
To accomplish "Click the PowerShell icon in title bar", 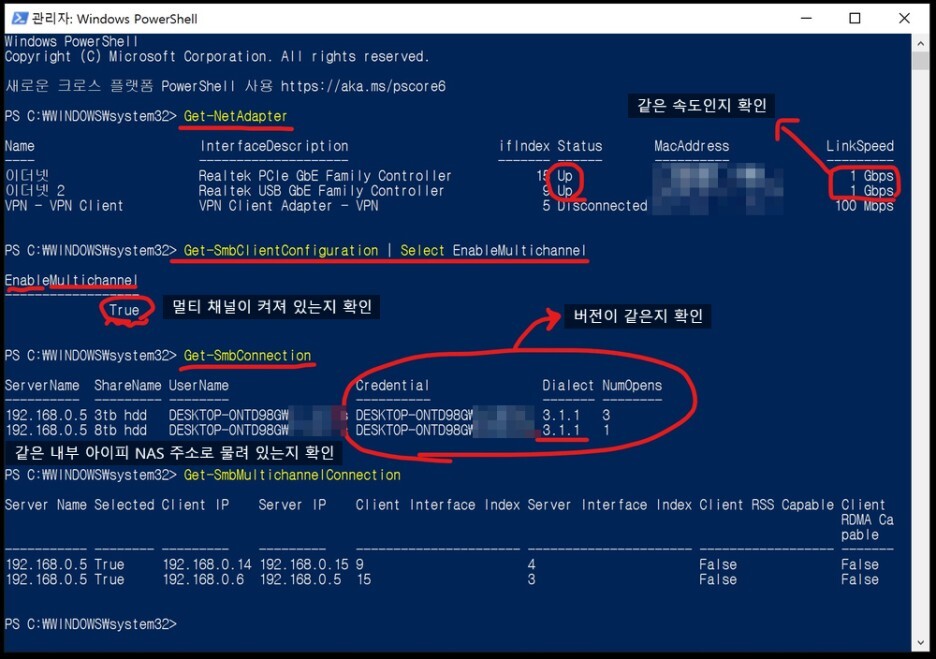I will click(x=19, y=19).
